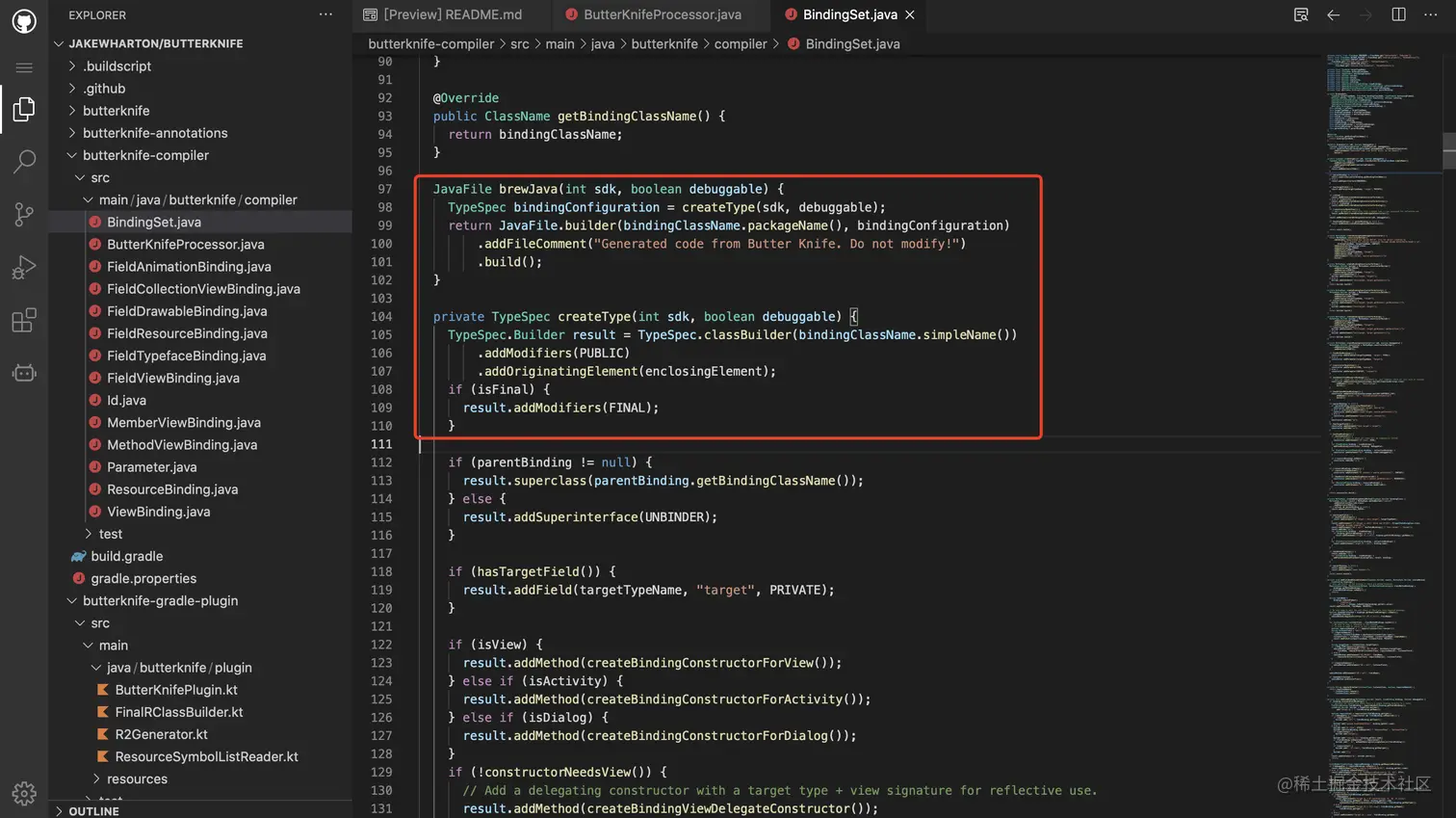Collapse the src folder under butterknife-gradle-plugin
The height and width of the screenshot is (818, 1456).
[200, 622]
